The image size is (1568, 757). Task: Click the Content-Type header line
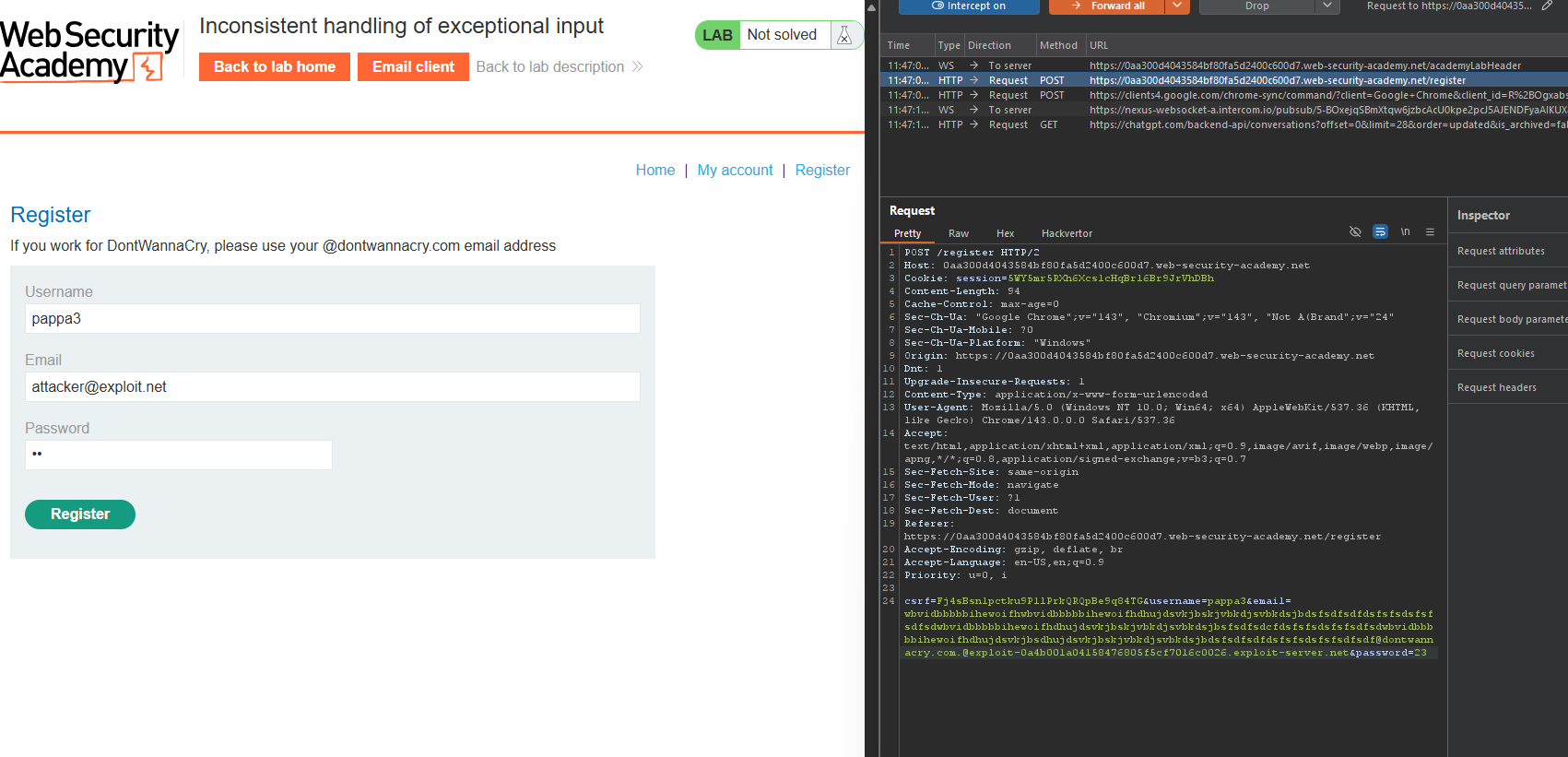coord(1055,394)
